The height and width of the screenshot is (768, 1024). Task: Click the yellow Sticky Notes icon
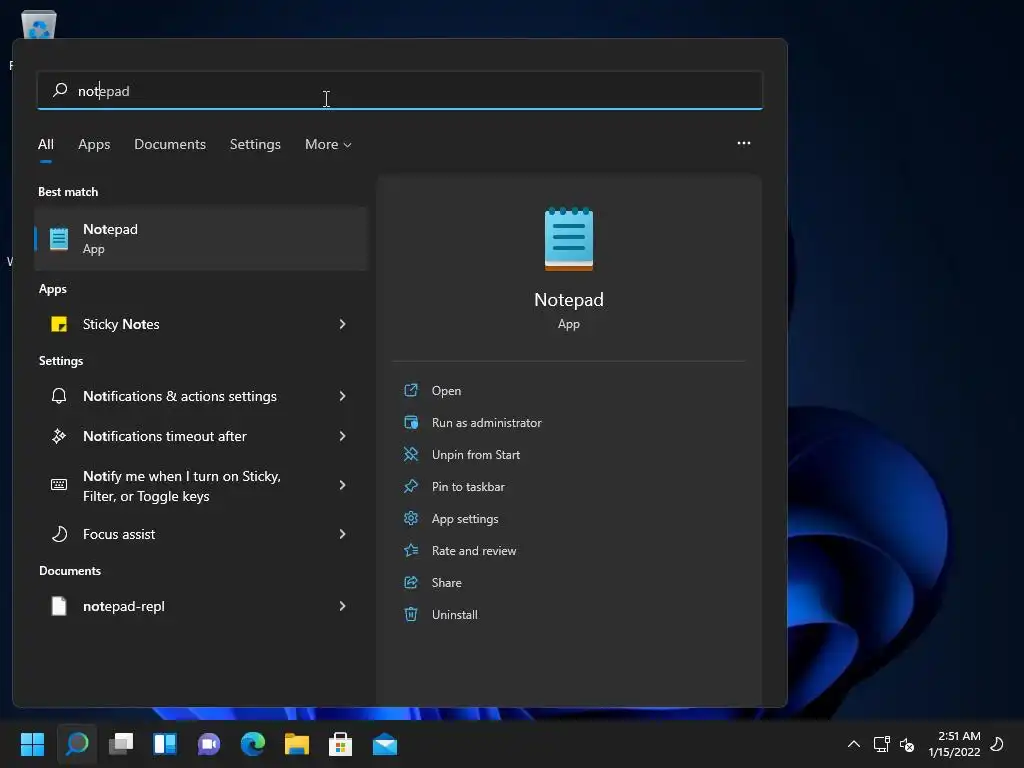click(x=59, y=324)
